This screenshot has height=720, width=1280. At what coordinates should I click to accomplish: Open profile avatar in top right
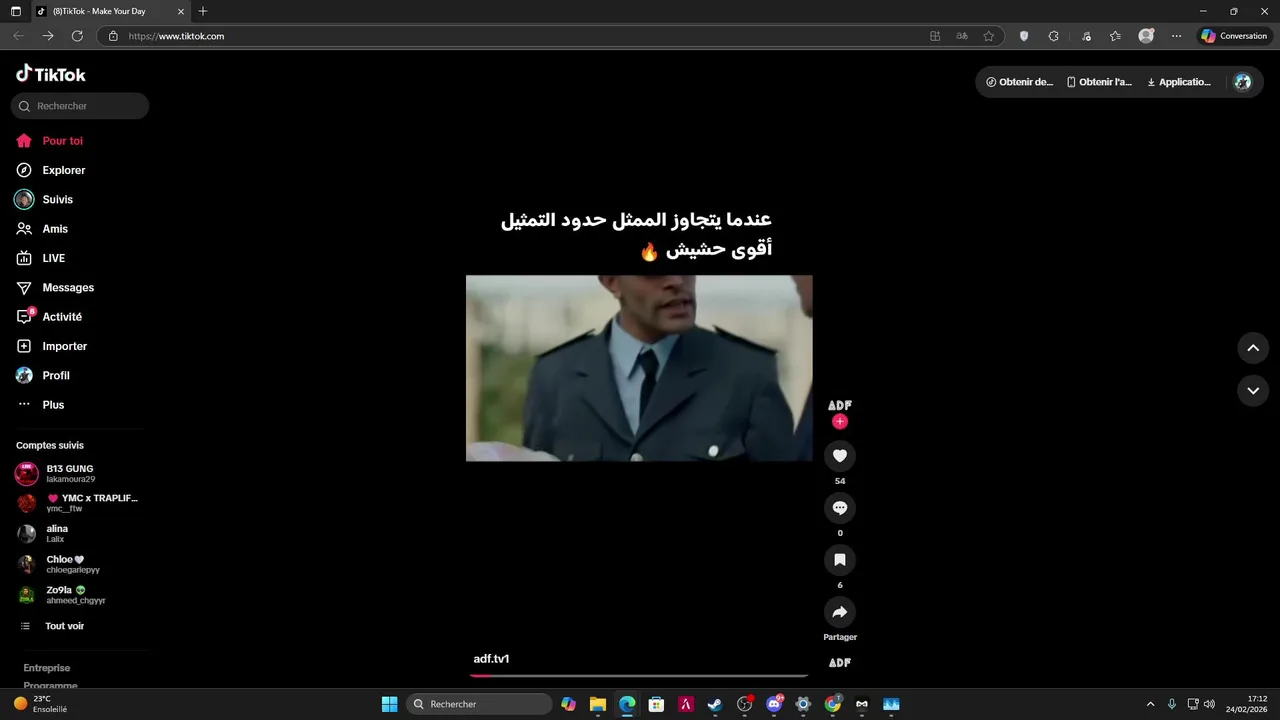point(1243,82)
